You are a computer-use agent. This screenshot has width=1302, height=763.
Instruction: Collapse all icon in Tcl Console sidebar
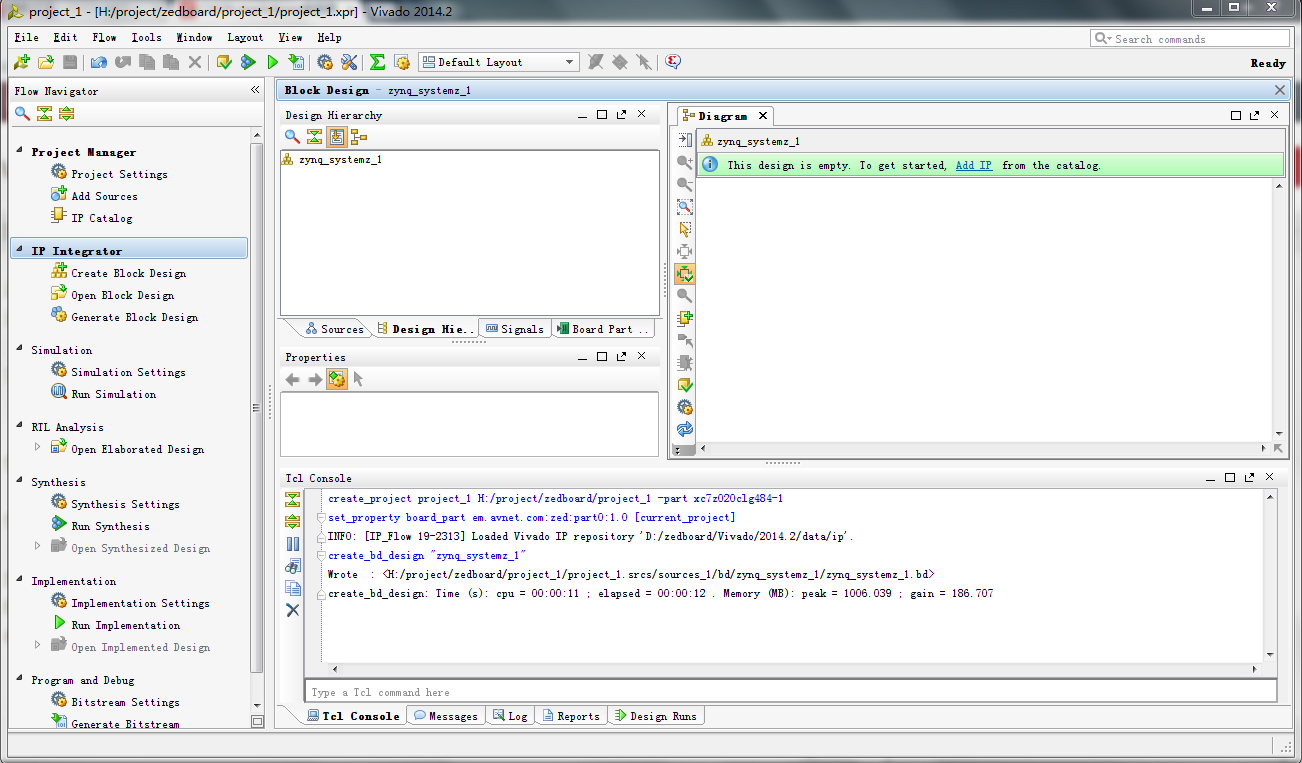click(293, 499)
